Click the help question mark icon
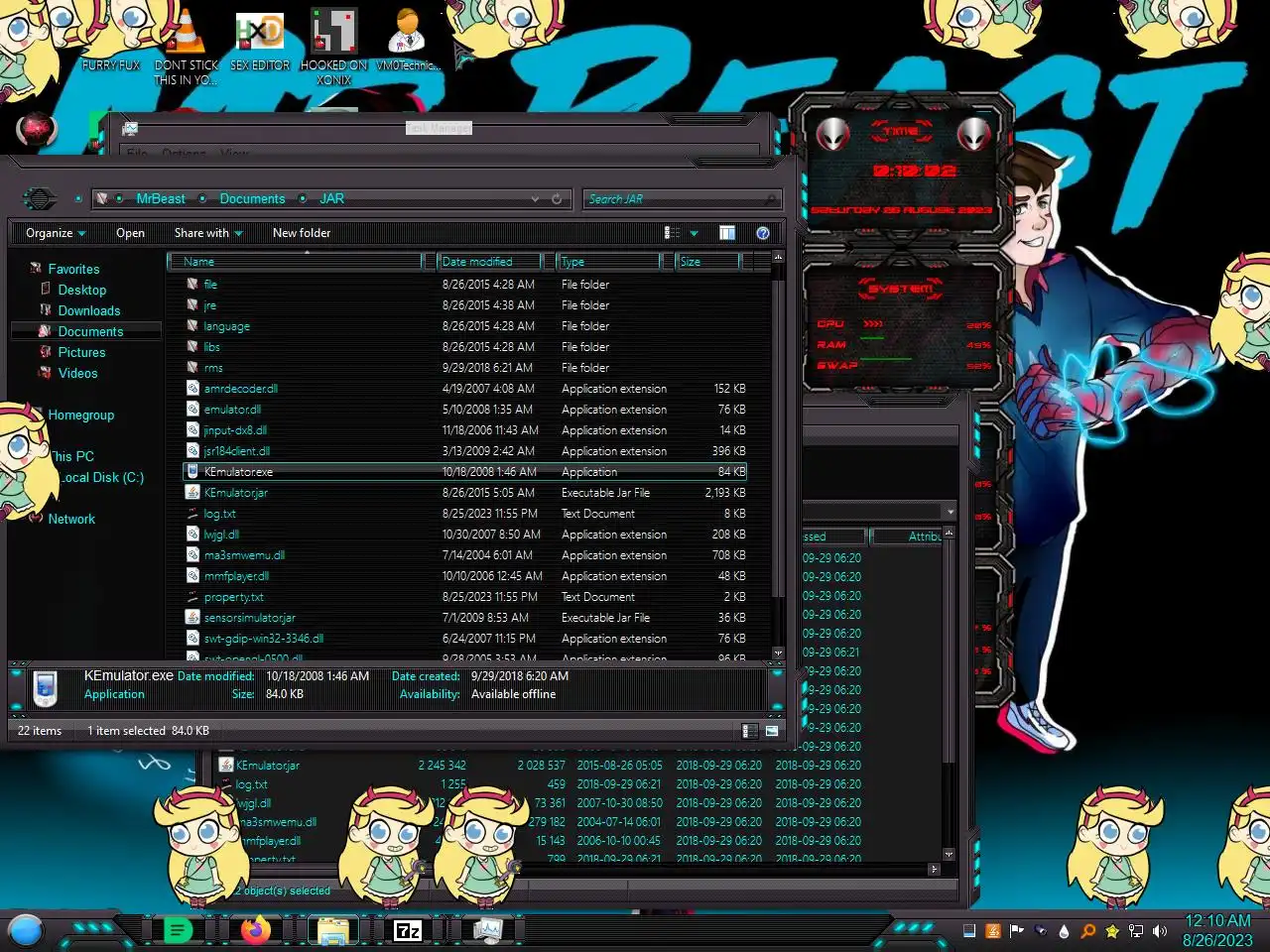 763,233
